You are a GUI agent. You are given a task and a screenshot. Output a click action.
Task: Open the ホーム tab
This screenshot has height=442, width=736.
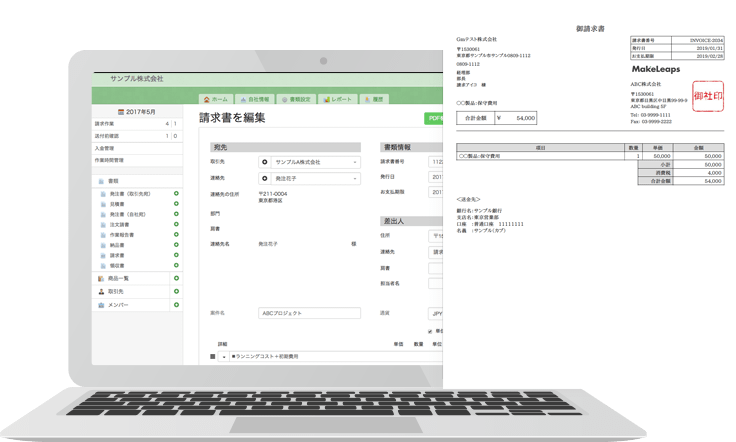215,100
